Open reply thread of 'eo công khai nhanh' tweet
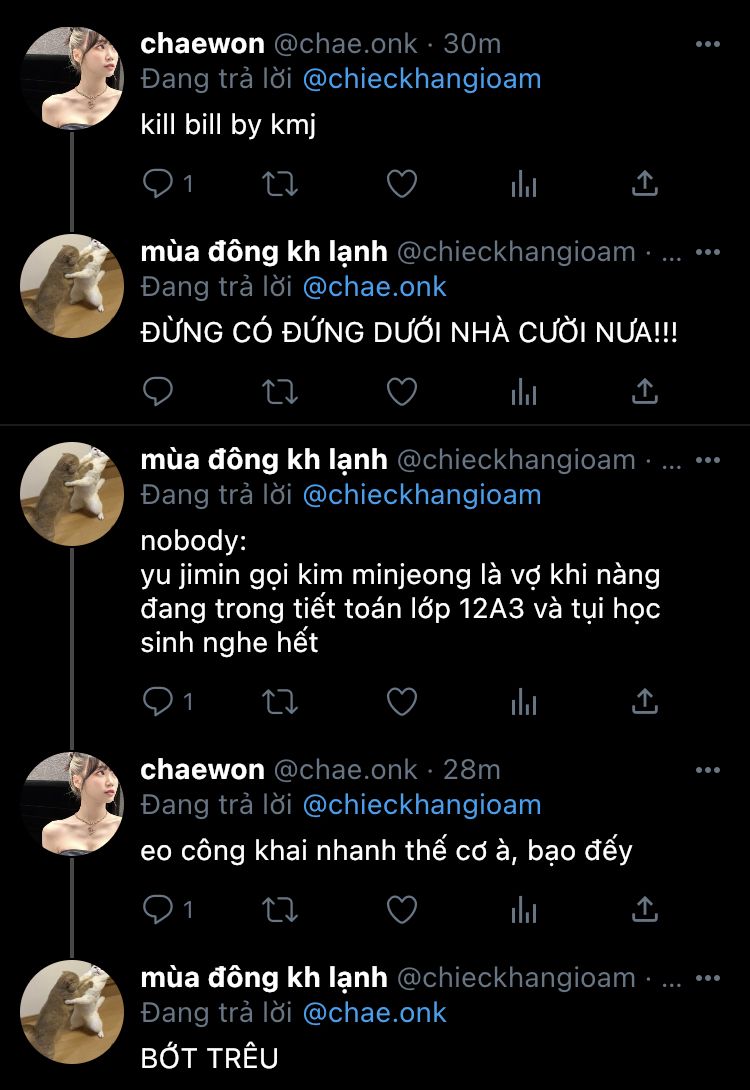The image size is (750, 1090). pos(168,909)
